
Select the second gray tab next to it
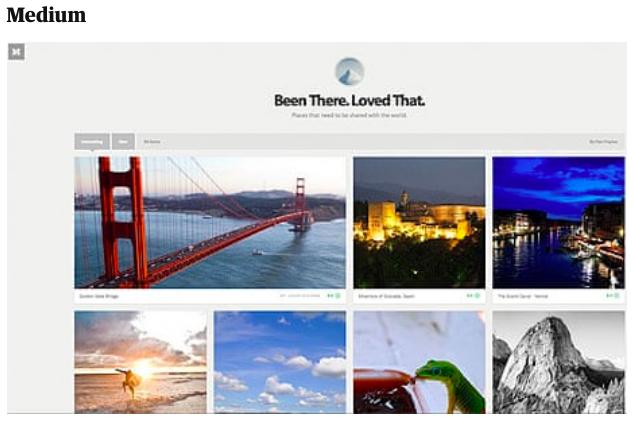click(x=123, y=142)
